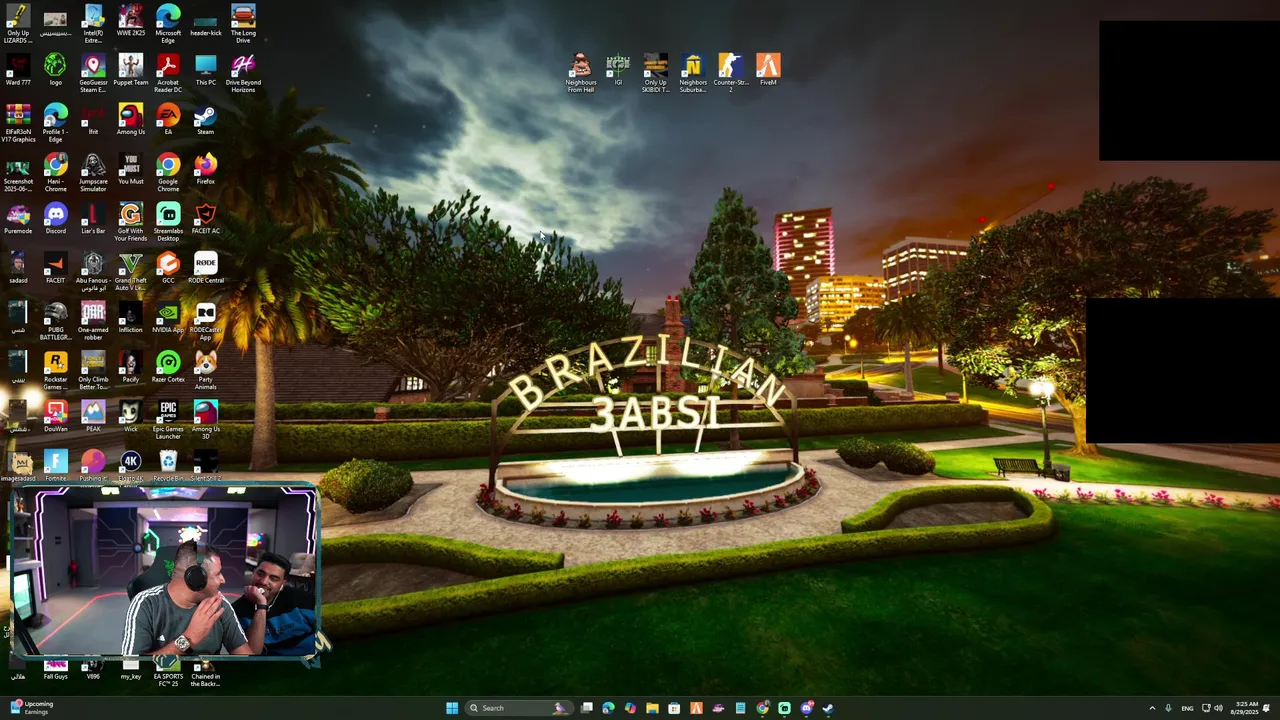
Task: Launch EA SPORTS FC 25 icon
Action: 168,672
